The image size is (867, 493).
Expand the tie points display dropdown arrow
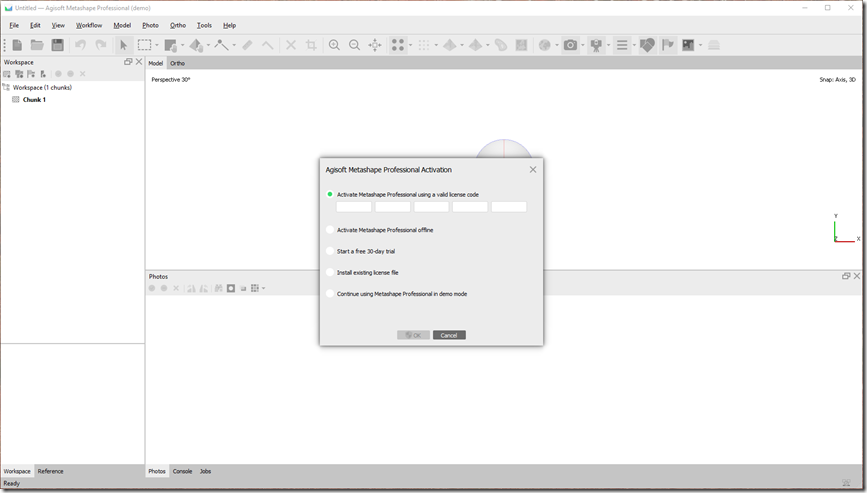pos(410,46)
